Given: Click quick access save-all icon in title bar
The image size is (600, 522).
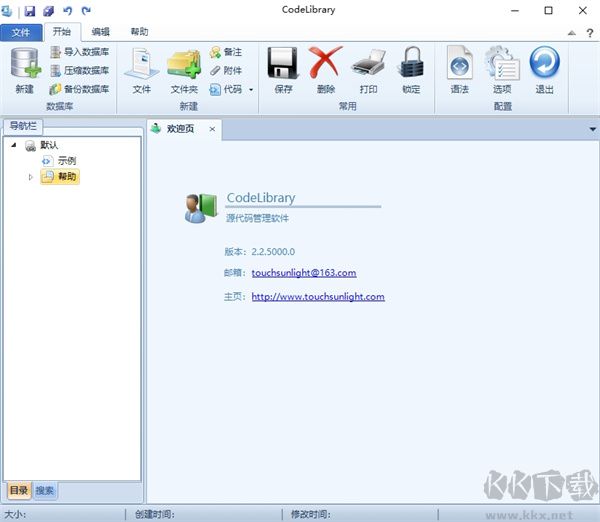Looking at the screenshot, I should click(49, 11).
